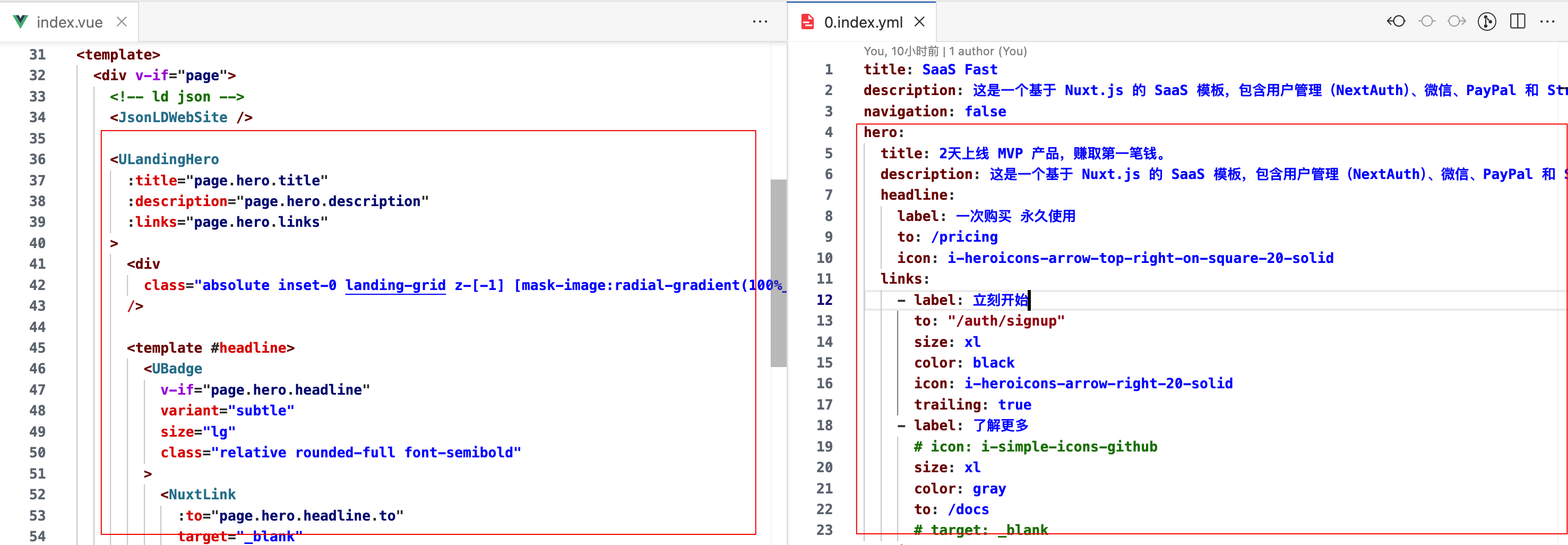The height and width of the screenshot is (545, 1568).
Task: Click 'navigation: false' line
Action: 935,112
